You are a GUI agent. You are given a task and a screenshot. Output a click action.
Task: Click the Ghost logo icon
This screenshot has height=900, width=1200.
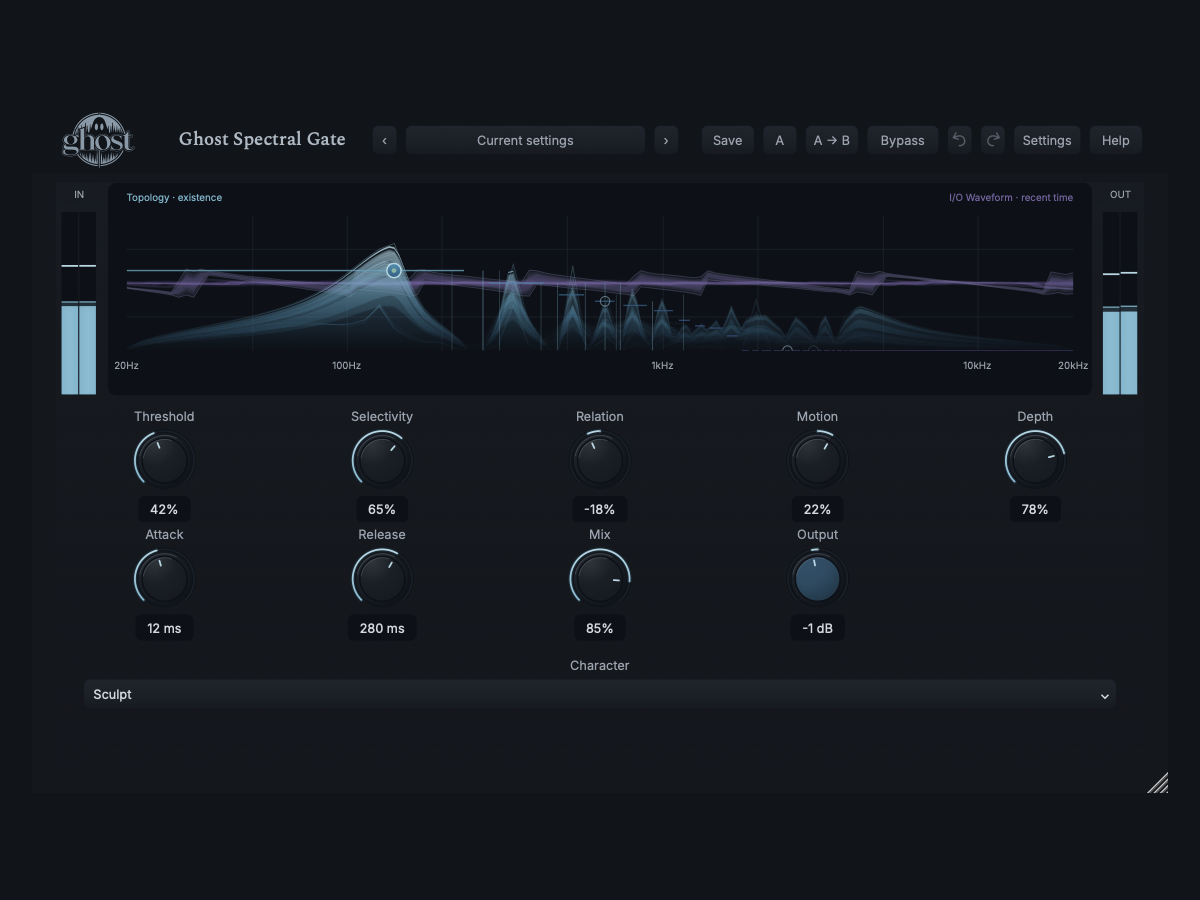click(x=98, y=140)
